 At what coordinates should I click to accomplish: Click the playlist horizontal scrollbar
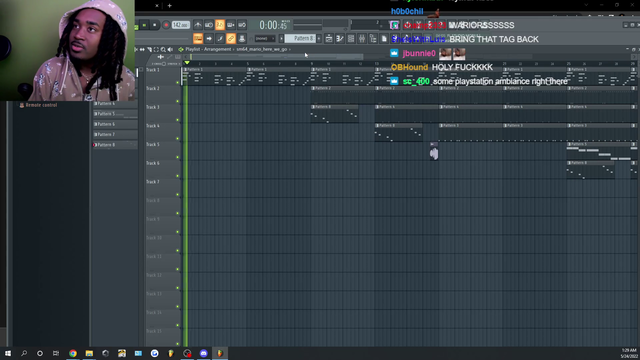point(277,57)
